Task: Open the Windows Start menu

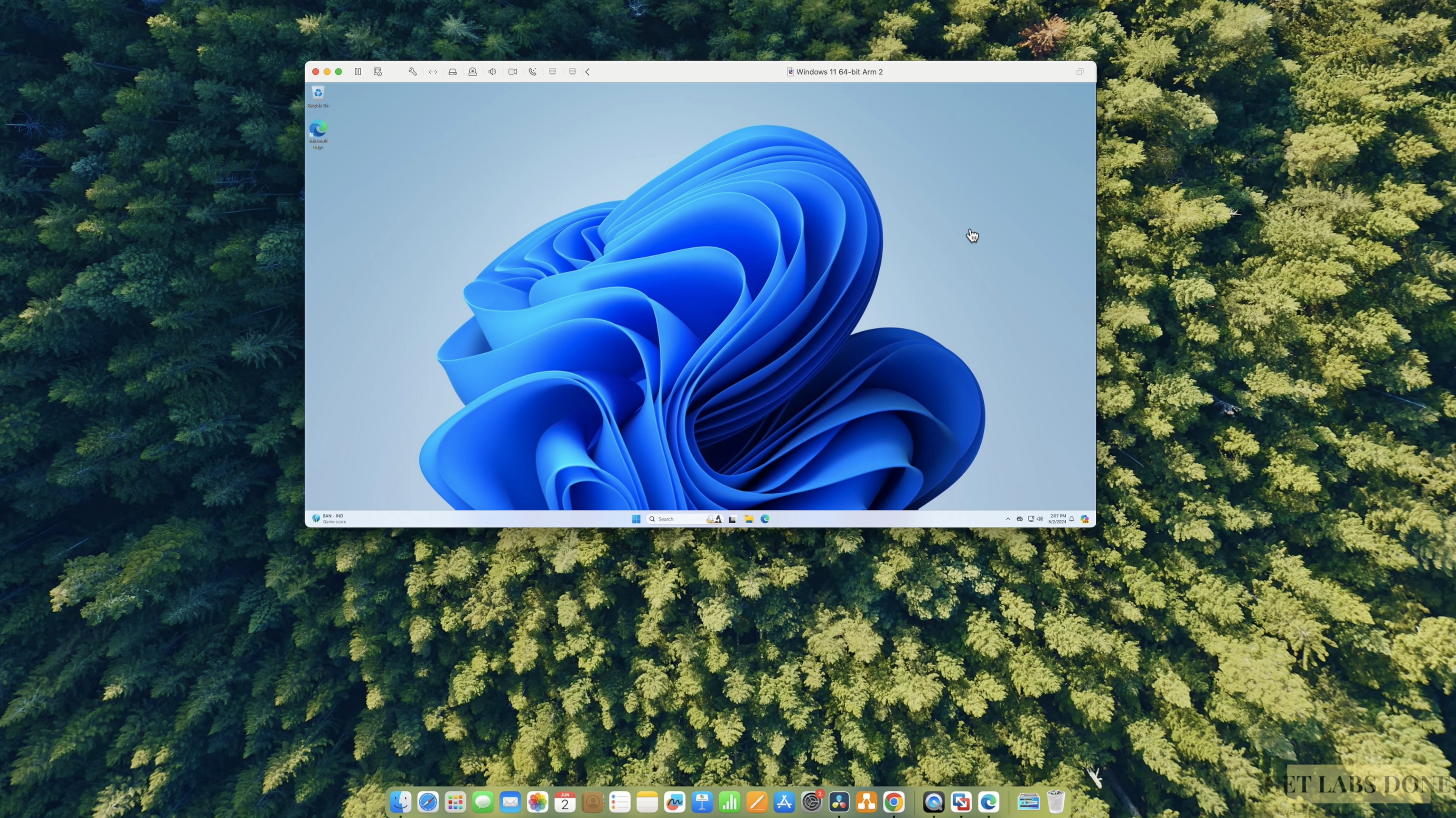Action: click(636, 519)
